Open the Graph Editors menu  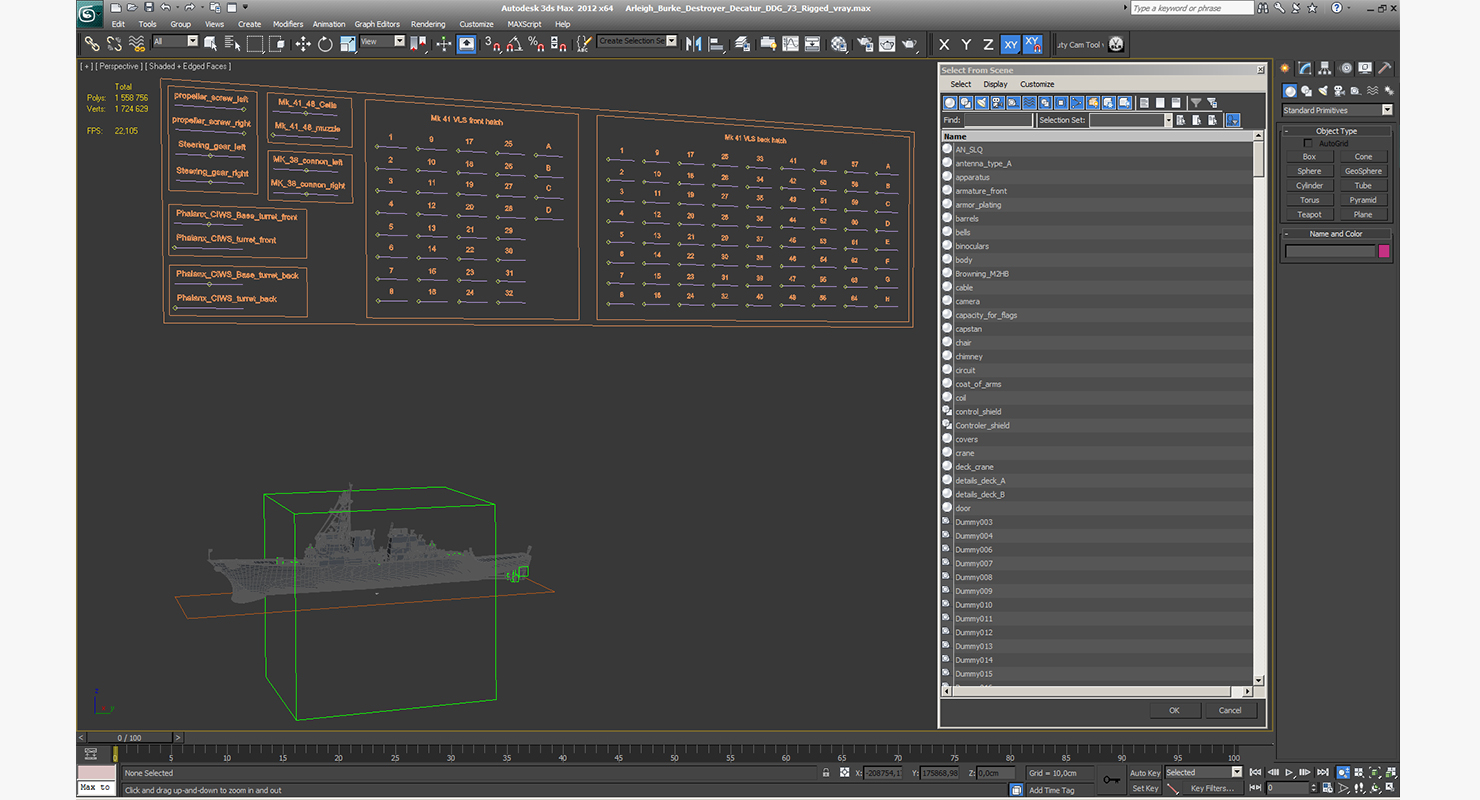click(x=377, y=24)
